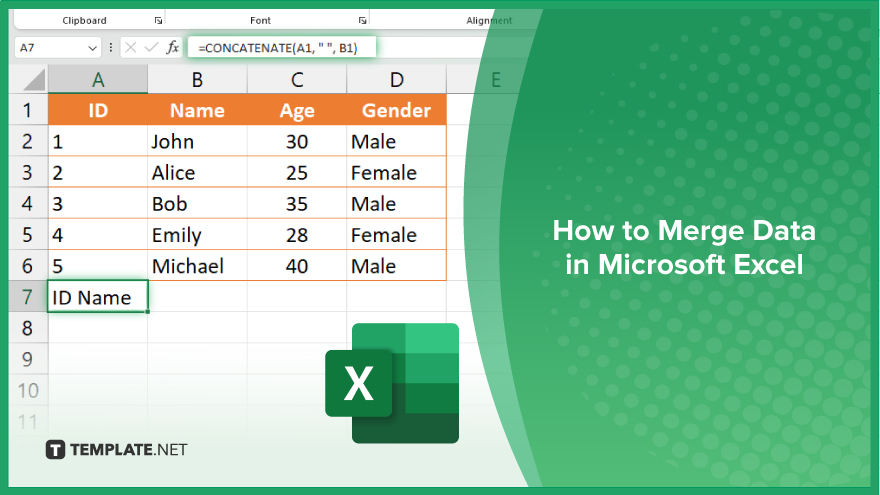Select row 10 header
This screenshot has height=495, width=880.
[28, 390]
